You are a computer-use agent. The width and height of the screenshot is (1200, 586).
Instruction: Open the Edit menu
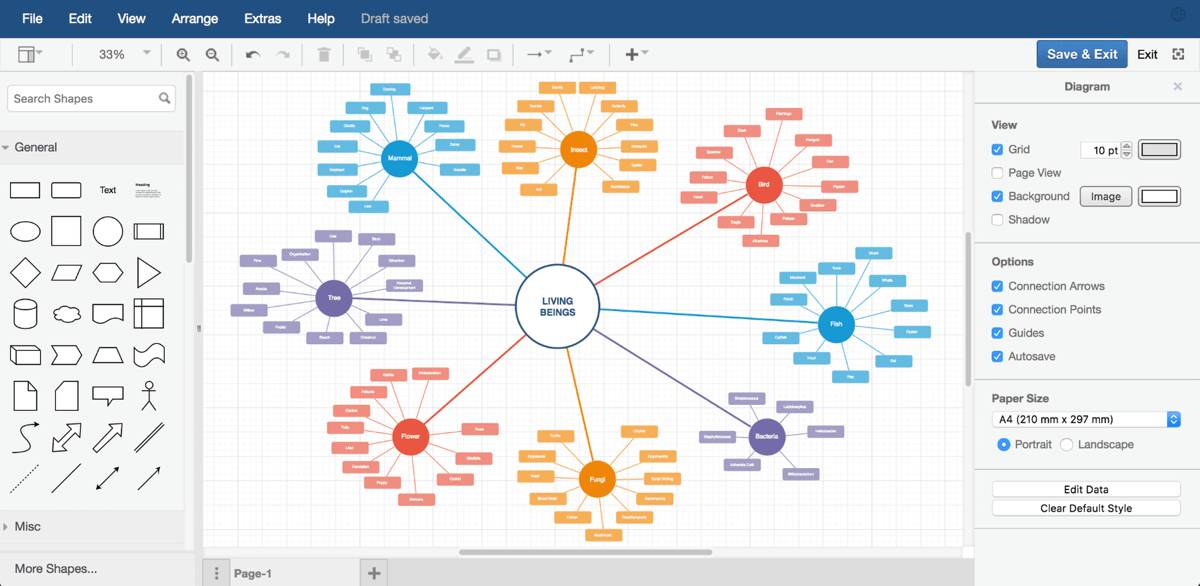pos(80,19)
